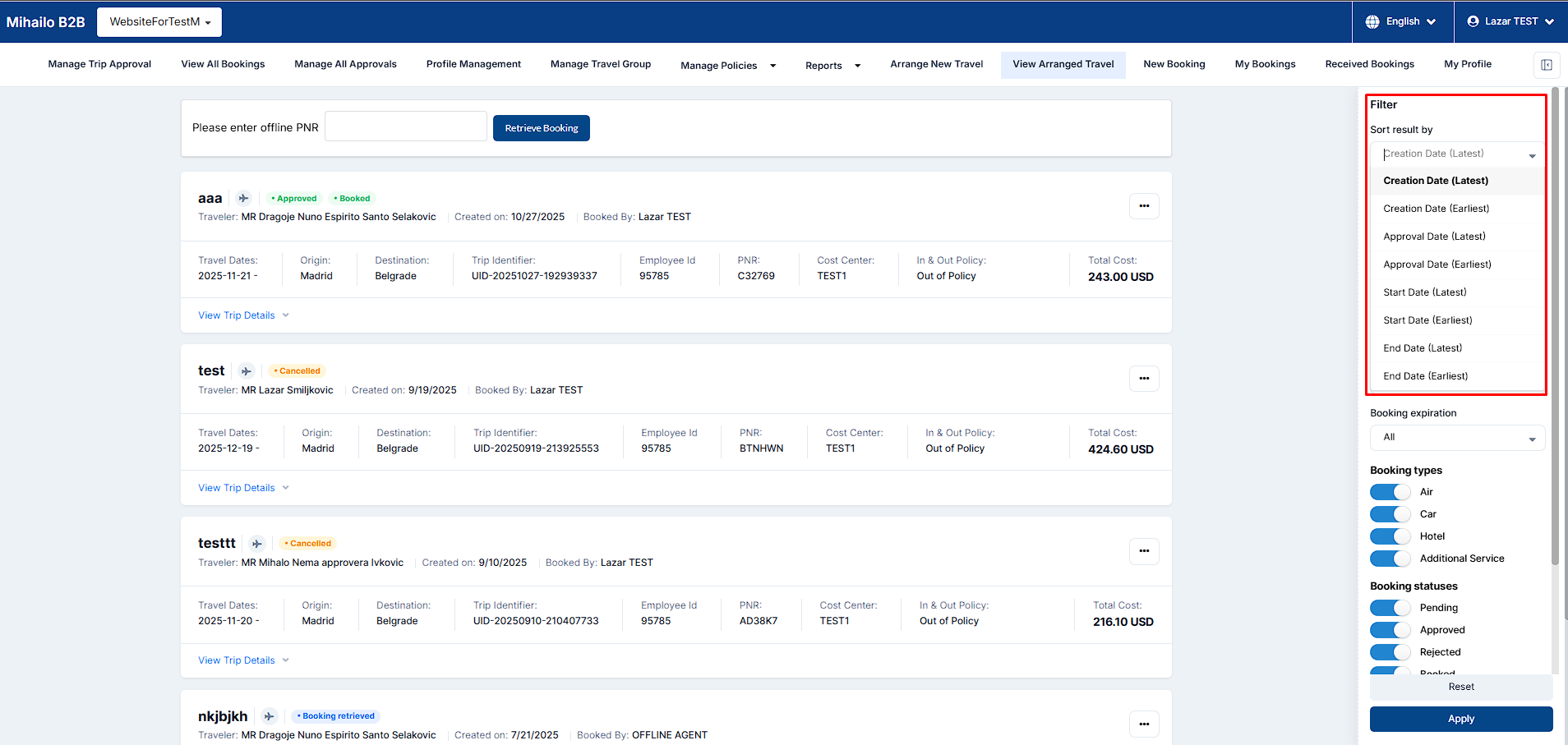Open New Booking tab
The width and height of the screenshot is (1568, 745).
[1174, 64]
